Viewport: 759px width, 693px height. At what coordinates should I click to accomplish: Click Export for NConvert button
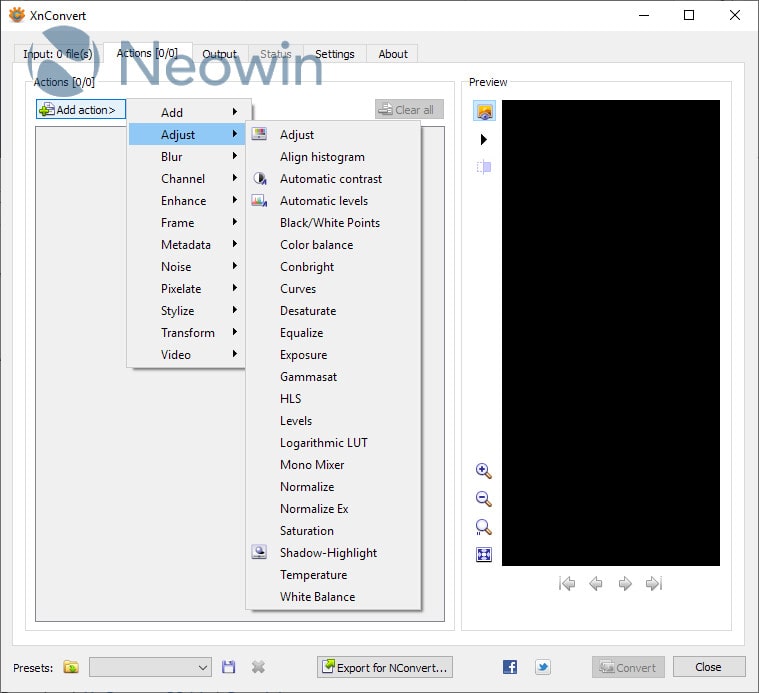385,667
